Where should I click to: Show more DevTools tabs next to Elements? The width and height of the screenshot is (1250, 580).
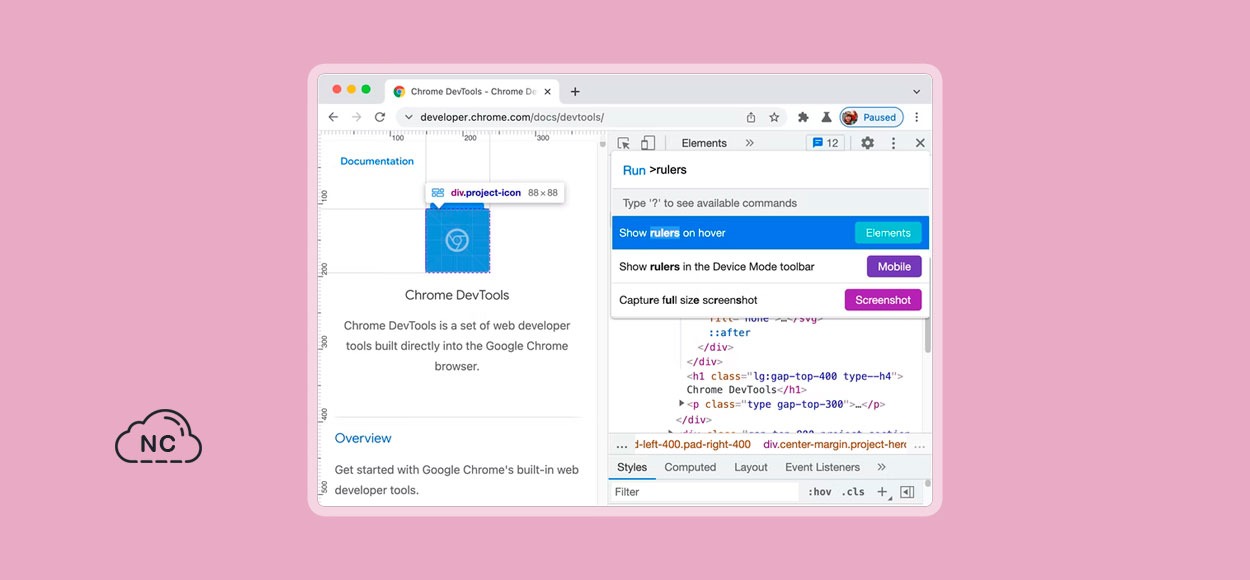point(750,143)
